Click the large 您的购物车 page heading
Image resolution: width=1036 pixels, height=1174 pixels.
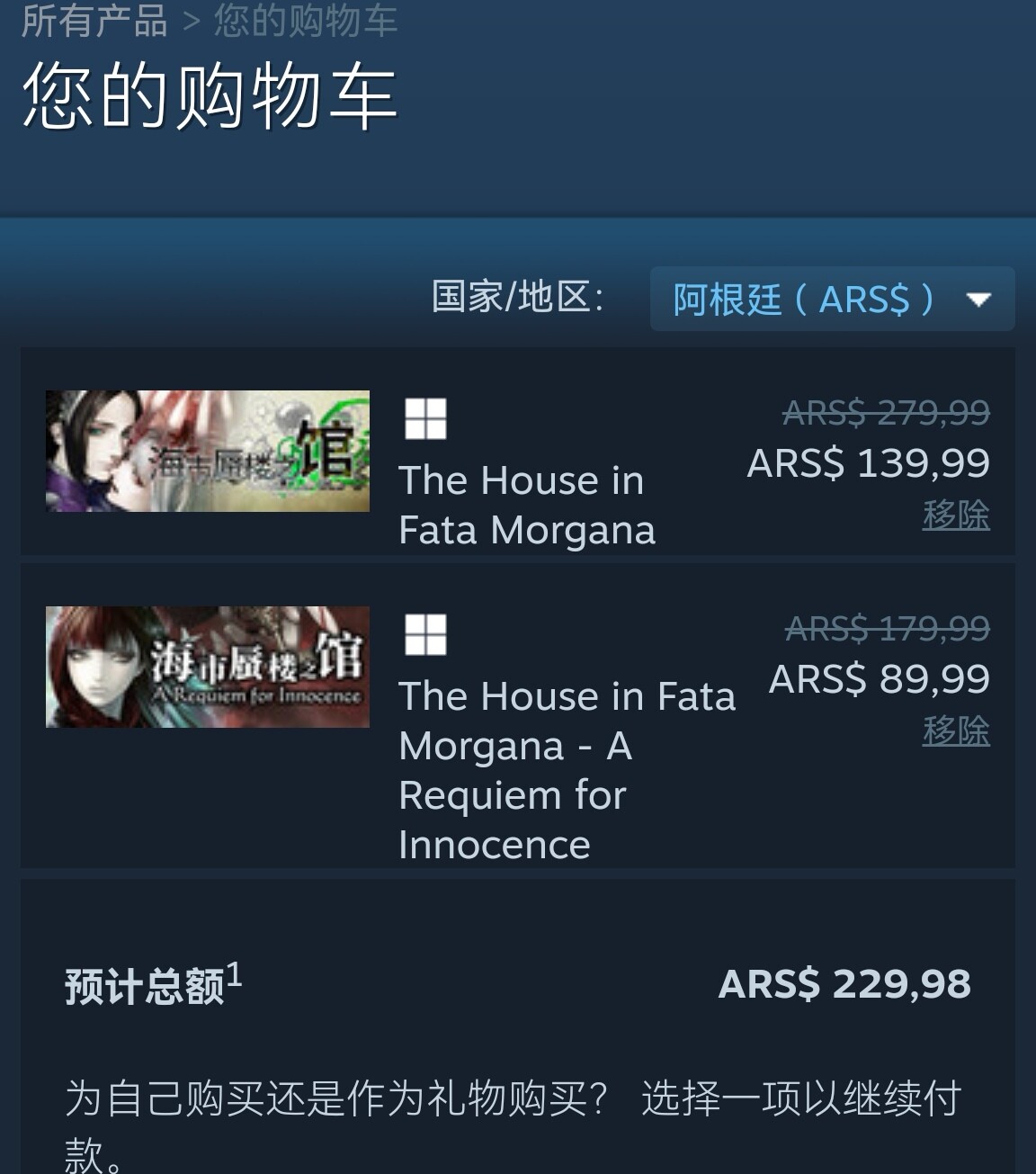pyautogui.click(x=210, y=96)
